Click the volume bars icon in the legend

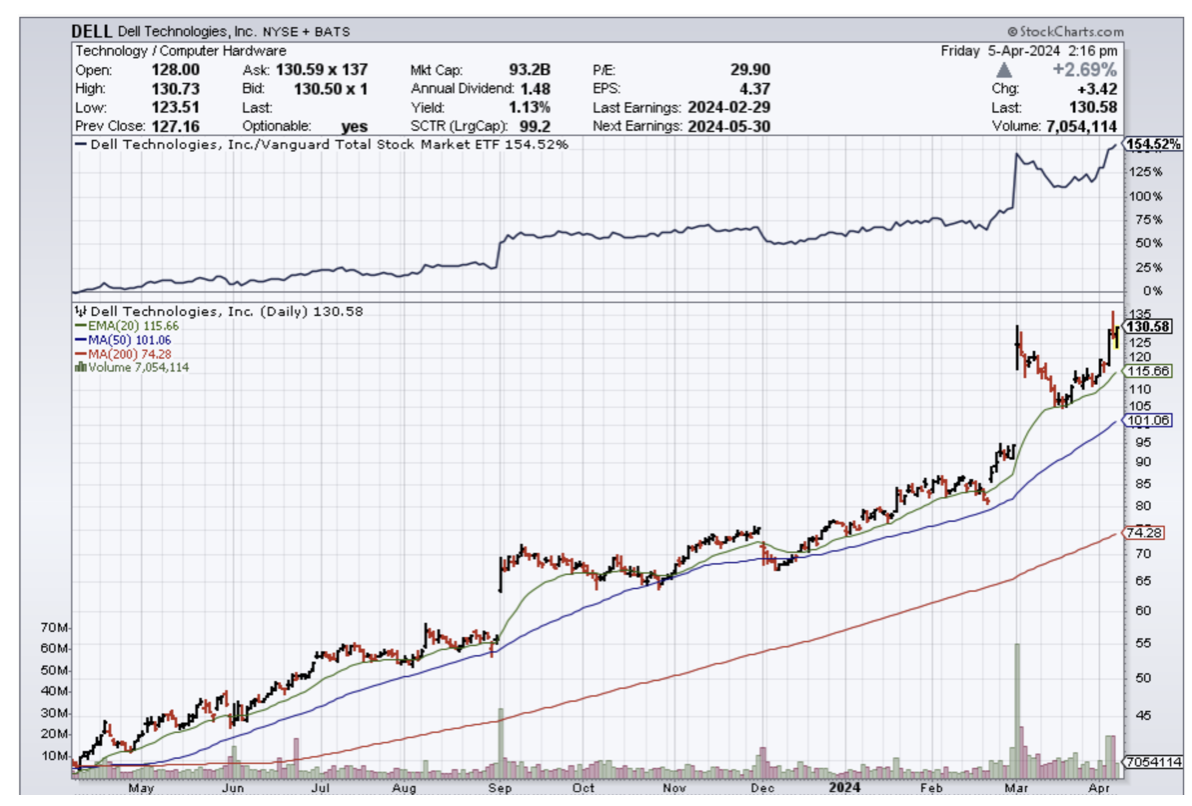[80, 368]
